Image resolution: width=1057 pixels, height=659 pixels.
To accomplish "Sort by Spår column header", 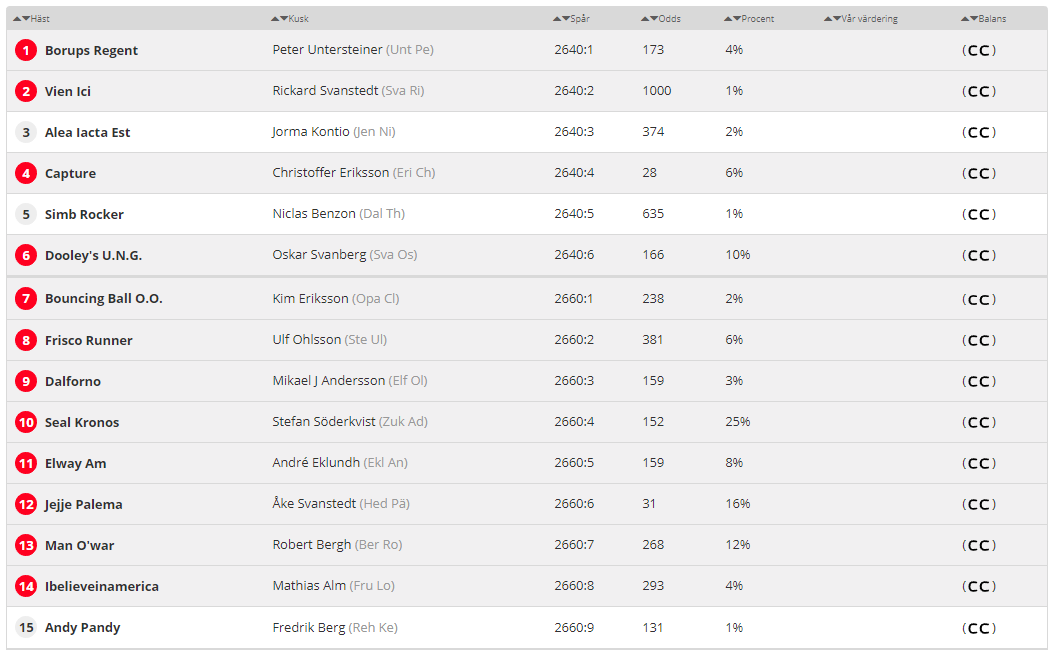I will coord(571,19).
